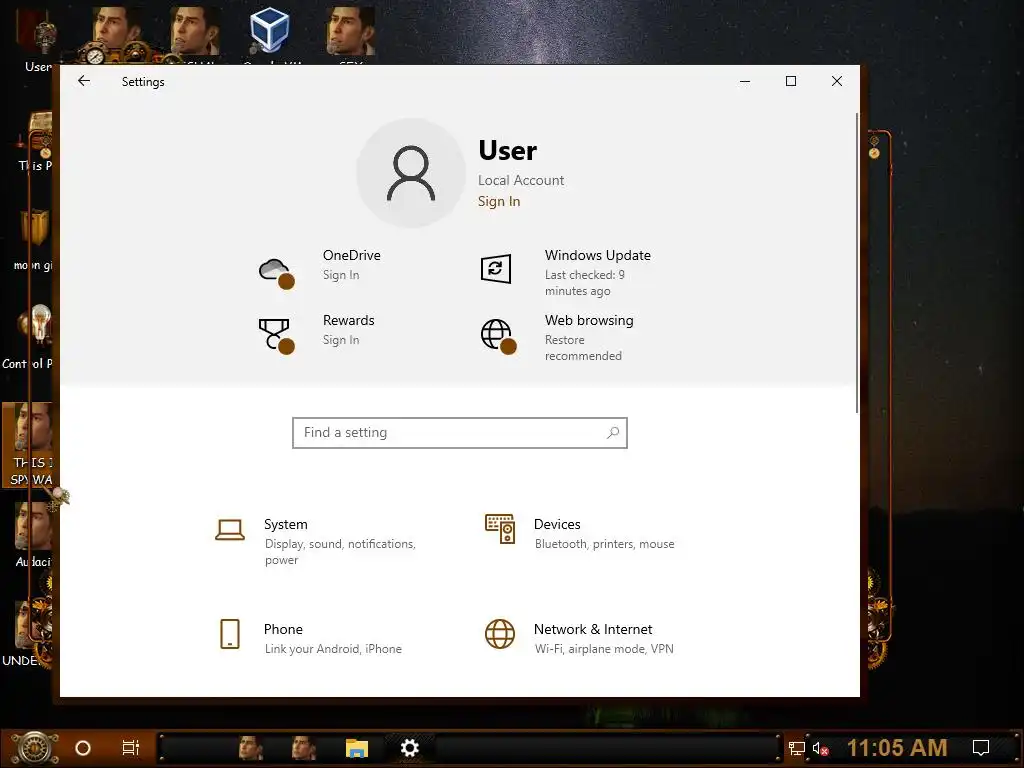The width and height of the screenshot is (1024, 768).
Task: Click the Settings window vertical scrollbar
Action: click(x=857, y=263)
